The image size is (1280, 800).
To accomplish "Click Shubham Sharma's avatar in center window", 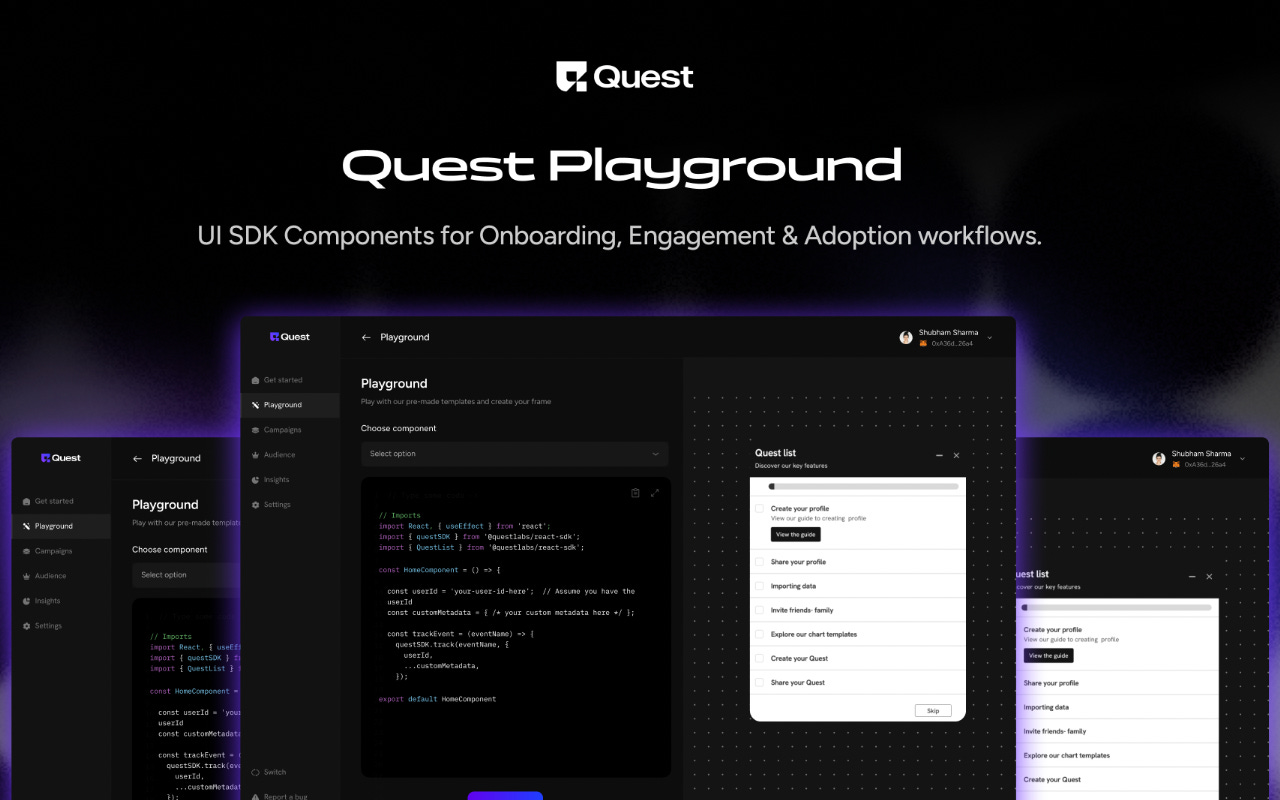I will point(906,338).
